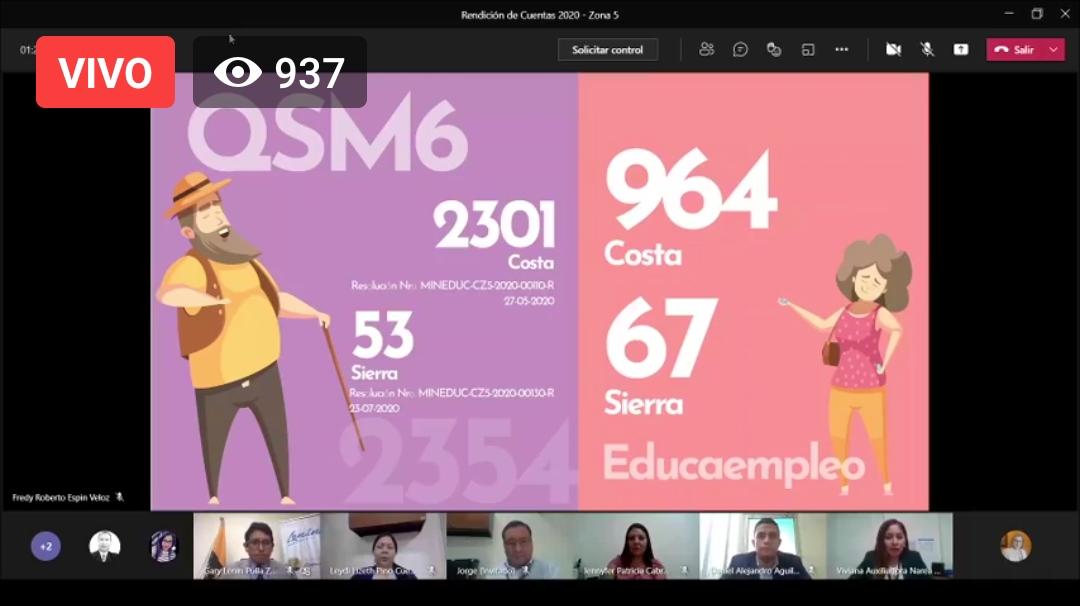Open the share content tray
The width and height of the screenshot is (1080, 606).
(x=961, y=50)
